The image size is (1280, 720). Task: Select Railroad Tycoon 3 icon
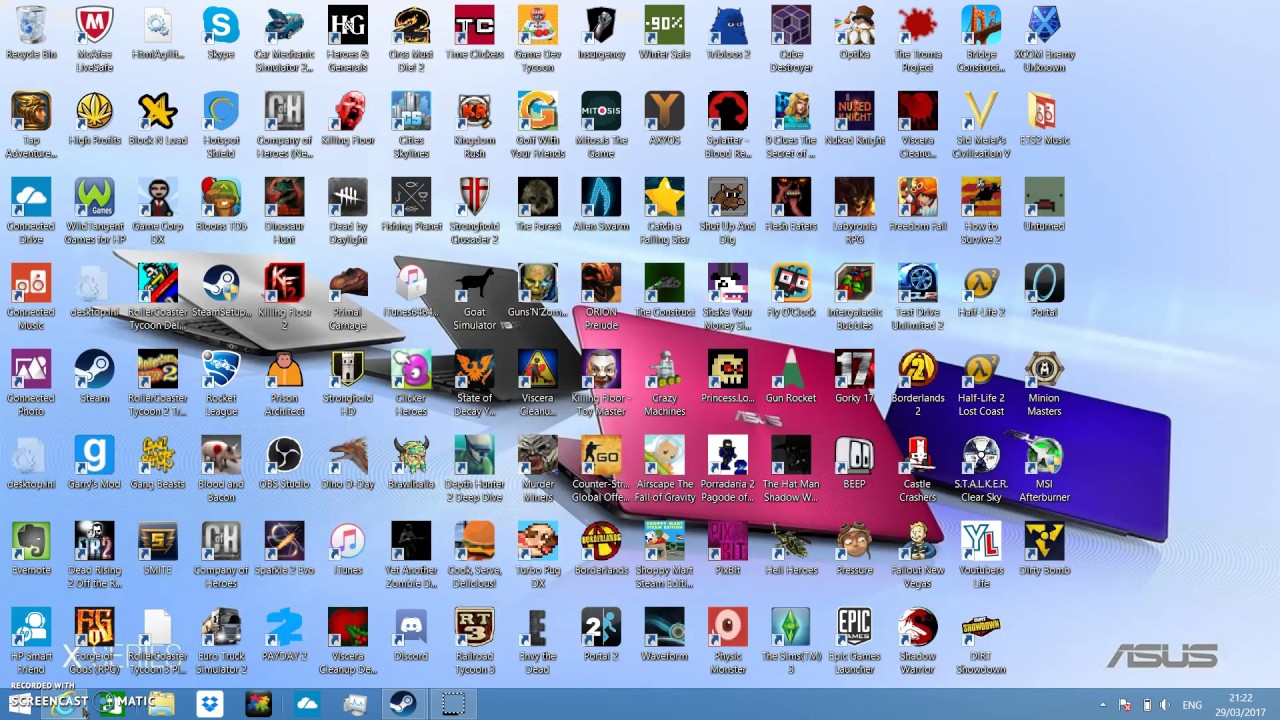coord(474,641)
